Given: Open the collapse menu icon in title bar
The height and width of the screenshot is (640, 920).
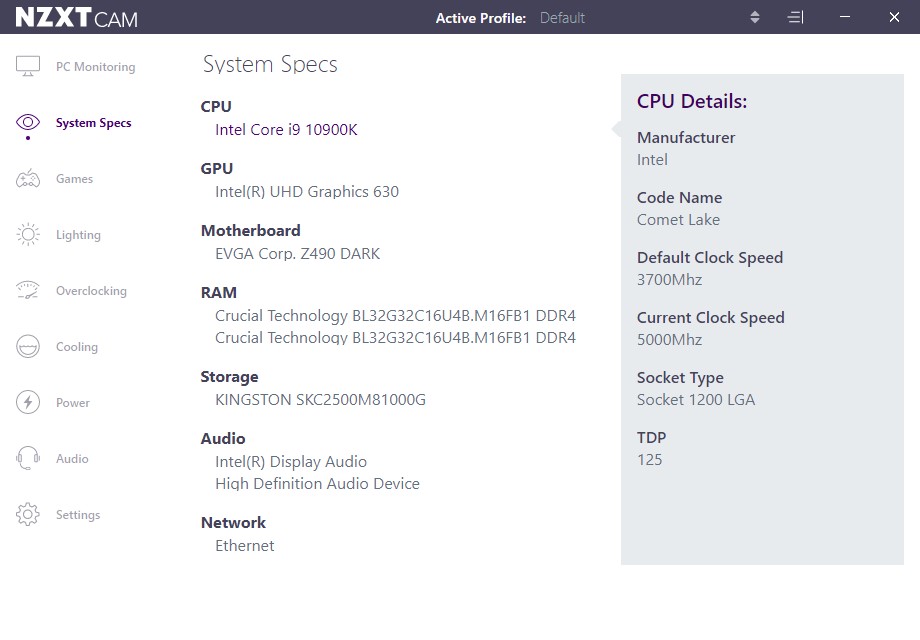Looking at the screenshot, I should pyautogui.click(x=795, y=18).
